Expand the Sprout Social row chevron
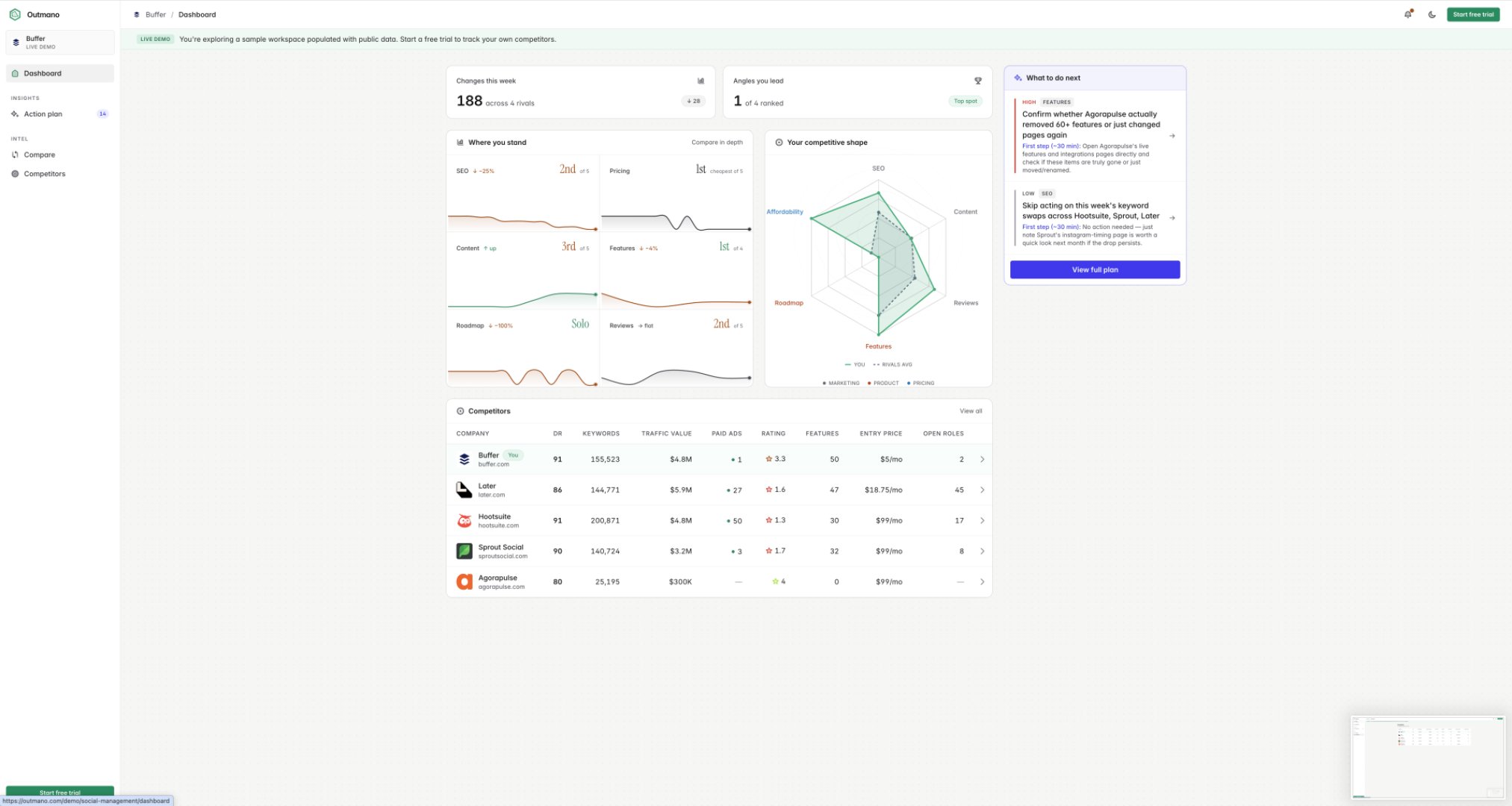The height and width of the screenshot is (806, 1512). (x=982, y=551)
